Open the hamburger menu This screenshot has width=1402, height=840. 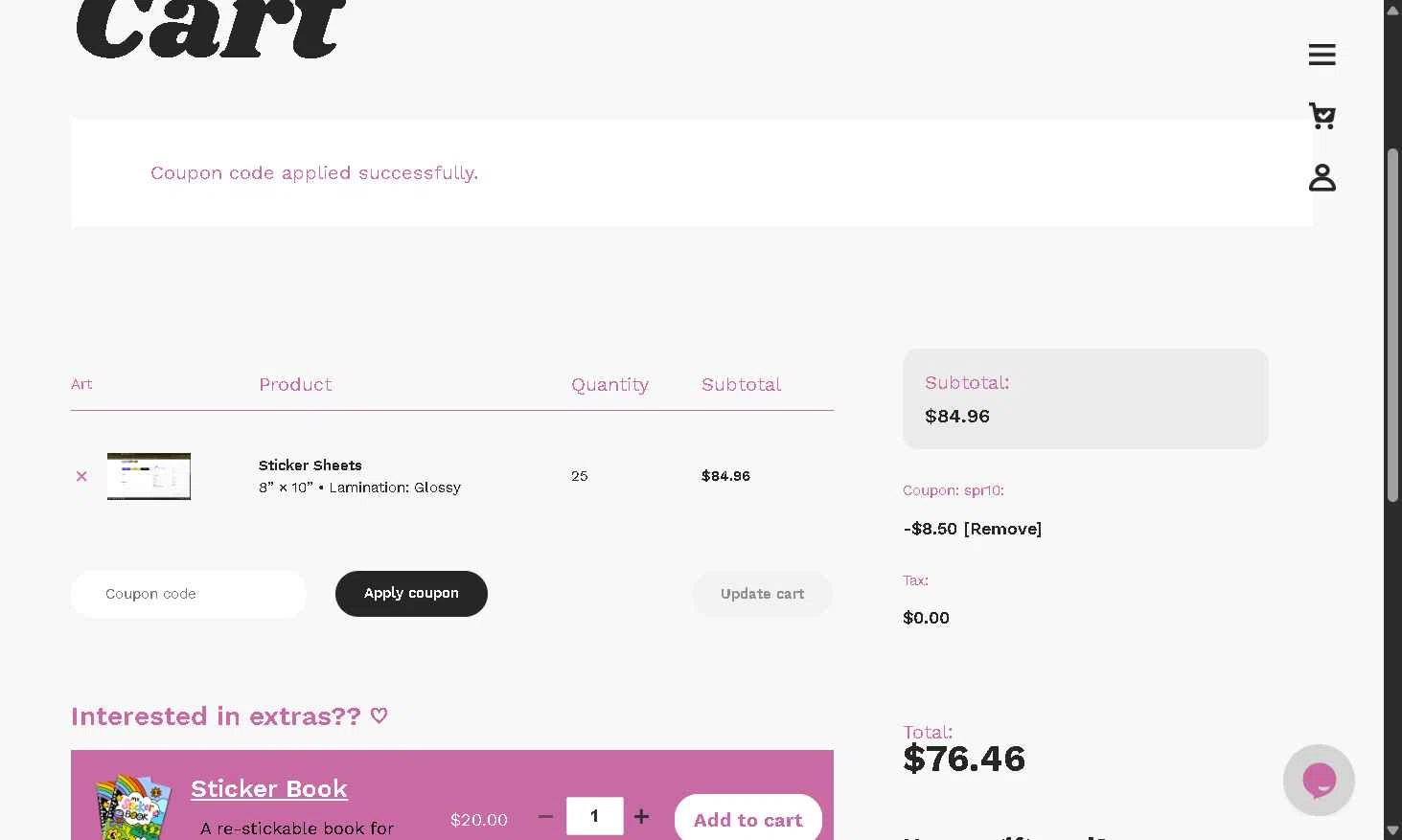[1322, 55]
